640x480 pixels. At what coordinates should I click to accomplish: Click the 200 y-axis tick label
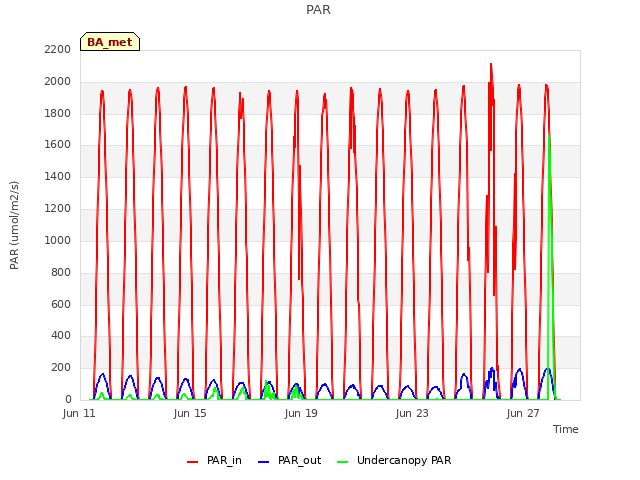coord(61,367)
